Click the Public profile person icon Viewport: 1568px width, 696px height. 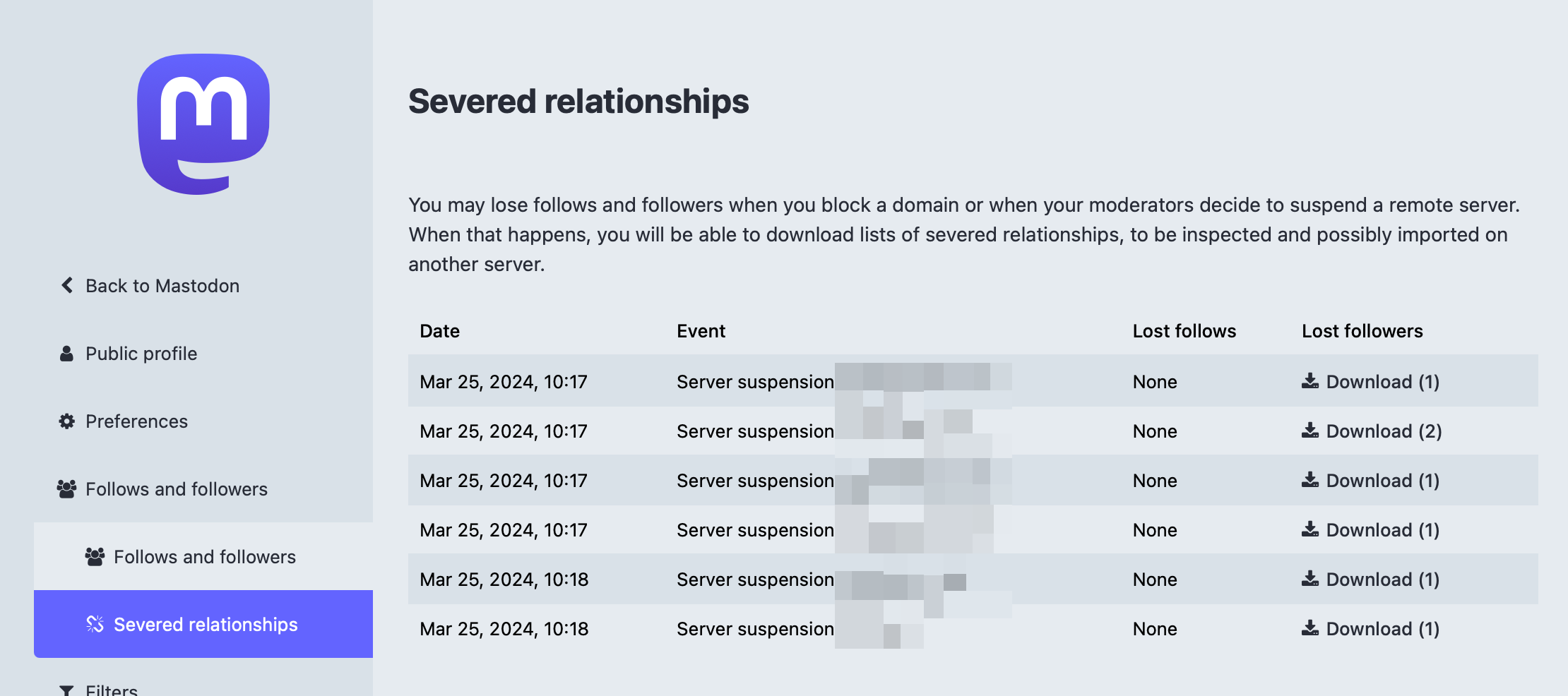pyautogui.click(x=66, y=354)
